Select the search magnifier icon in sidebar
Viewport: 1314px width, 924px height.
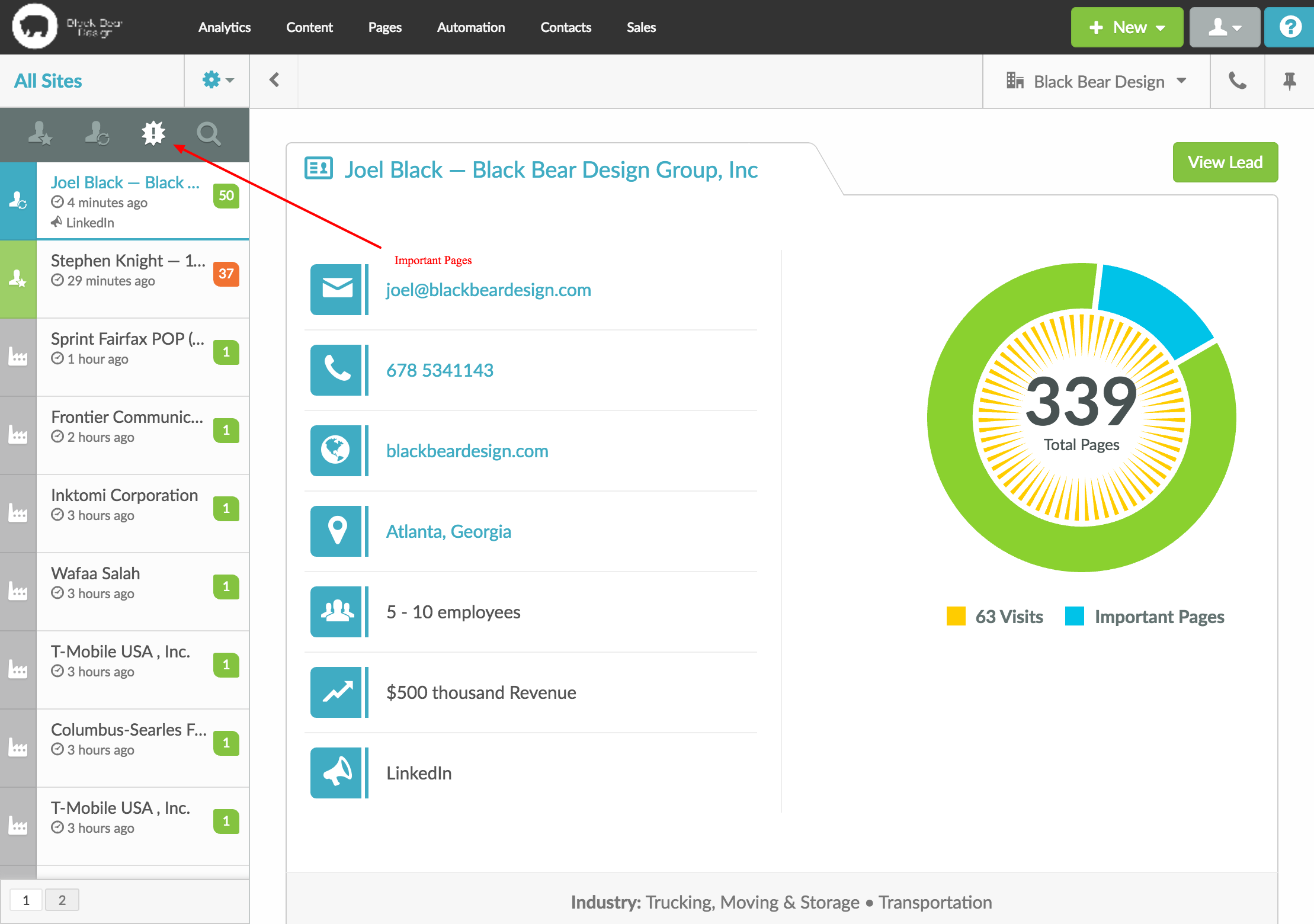(209, 134)
